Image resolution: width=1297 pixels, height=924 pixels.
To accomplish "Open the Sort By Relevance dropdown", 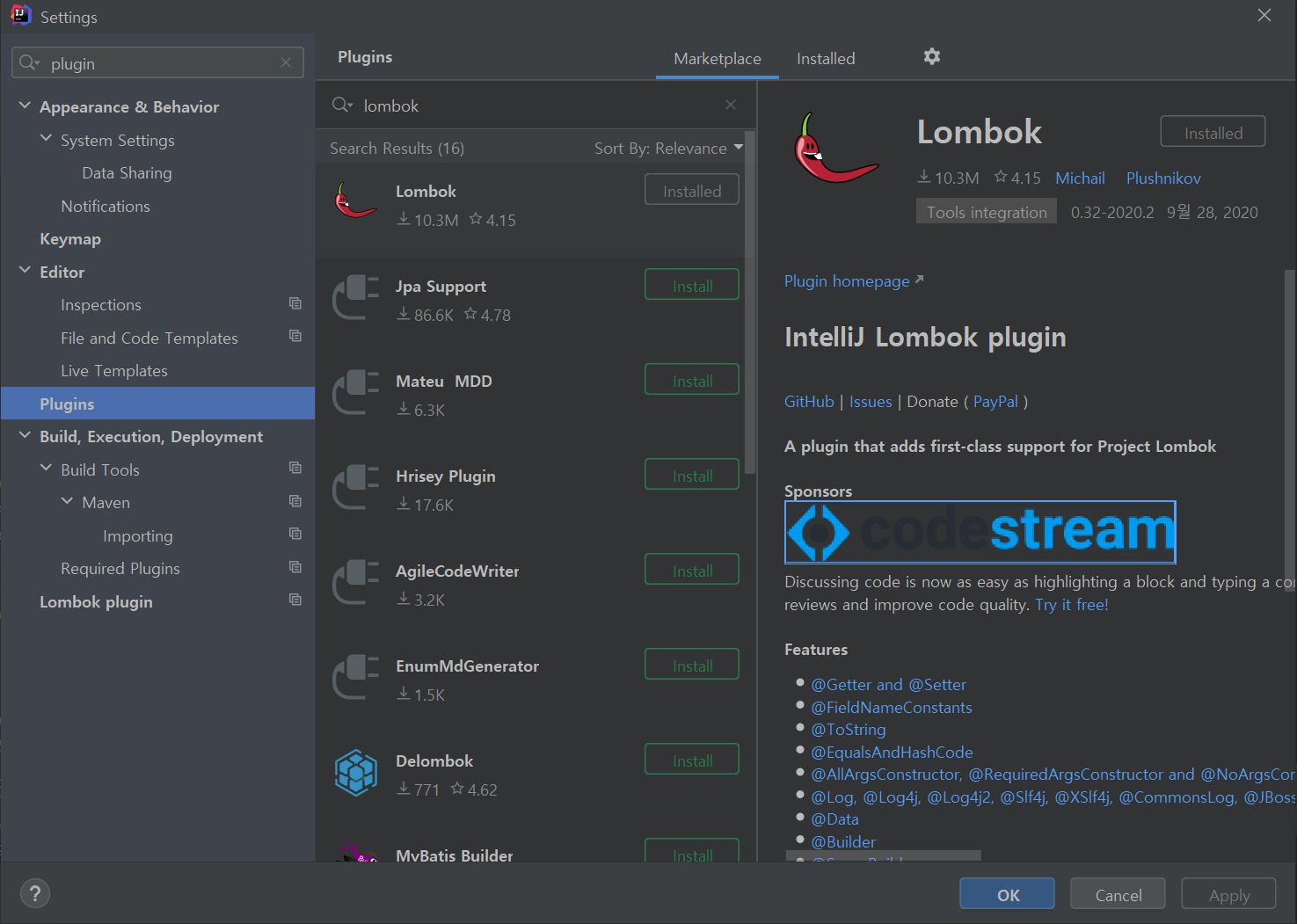I will coord(668,148).
